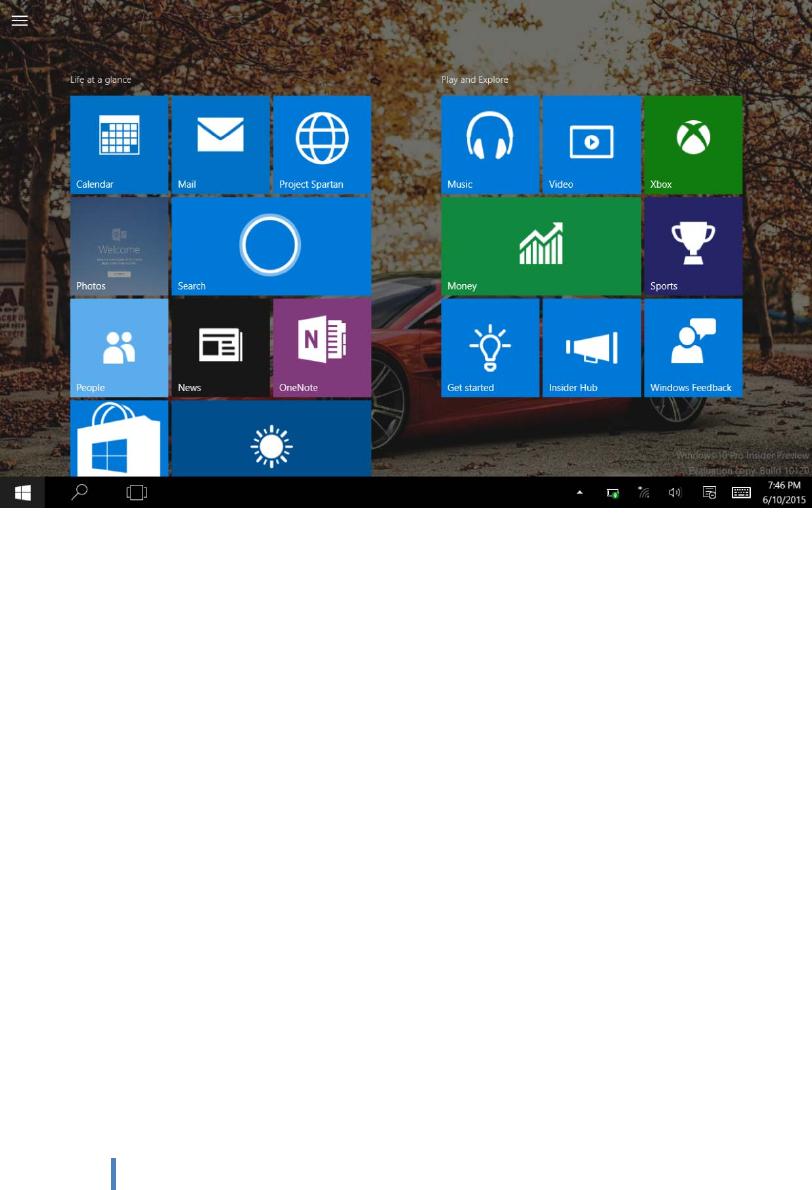Image resolution: width=812 pixels, height=1190 pixels.
Task: Open the Windows Feedback tile
Action: [693, 348]
